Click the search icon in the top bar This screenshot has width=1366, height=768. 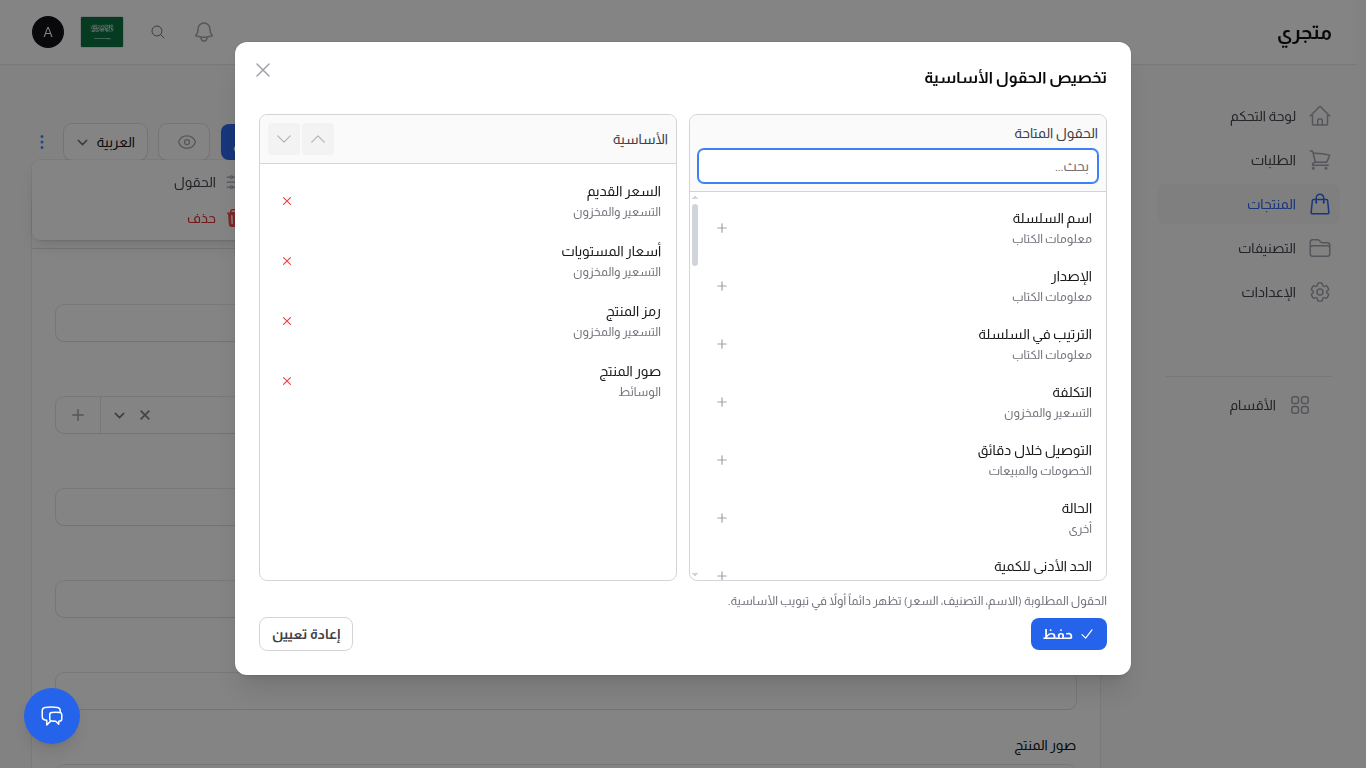coord(157,32)
